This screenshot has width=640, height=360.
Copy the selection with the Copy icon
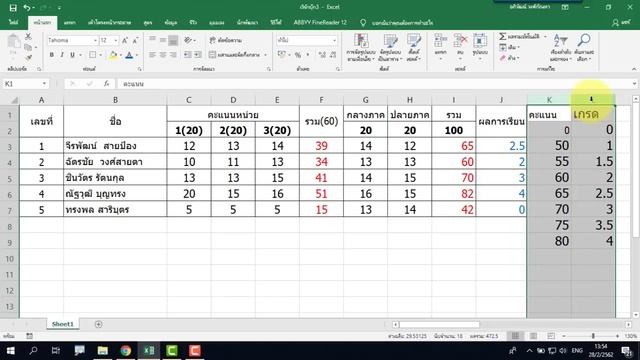click(28, 47)
